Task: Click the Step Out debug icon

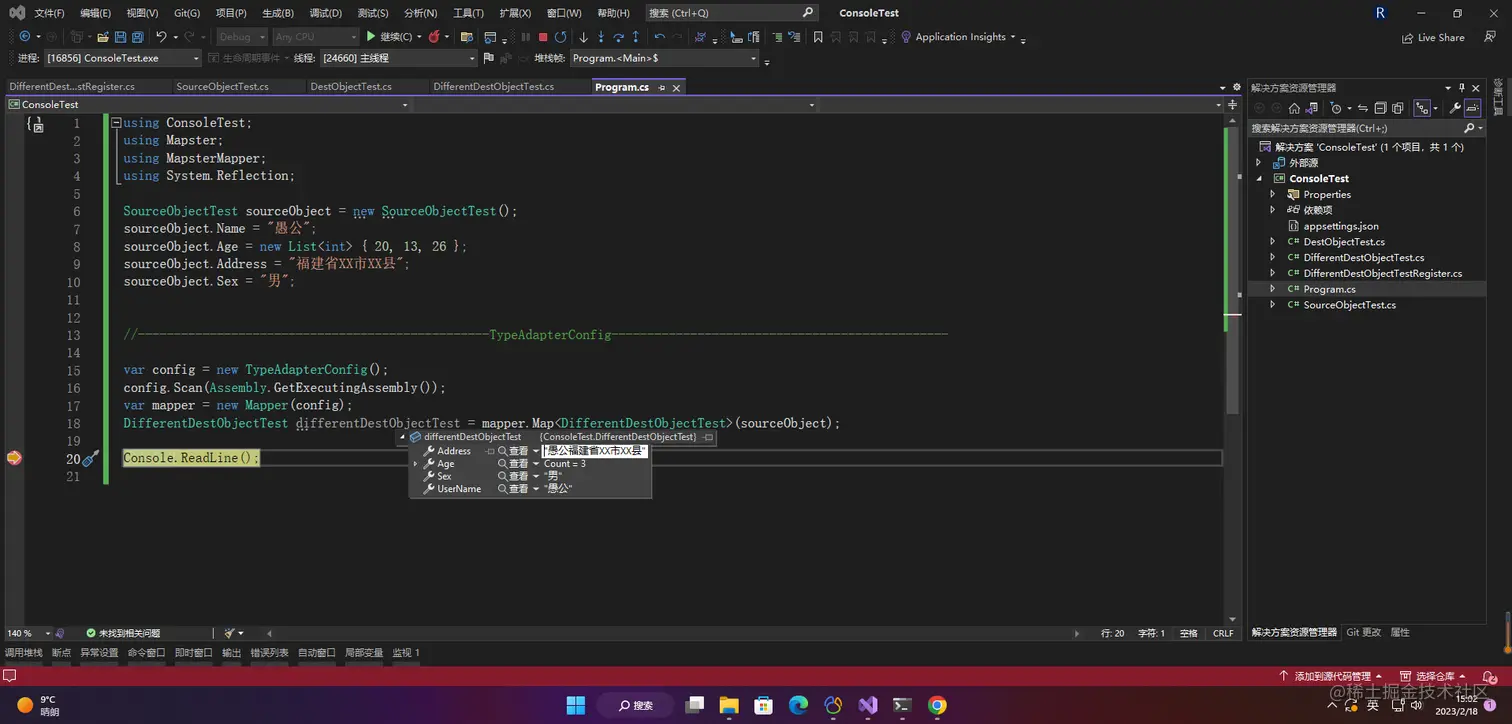Action: pos(636,37)
